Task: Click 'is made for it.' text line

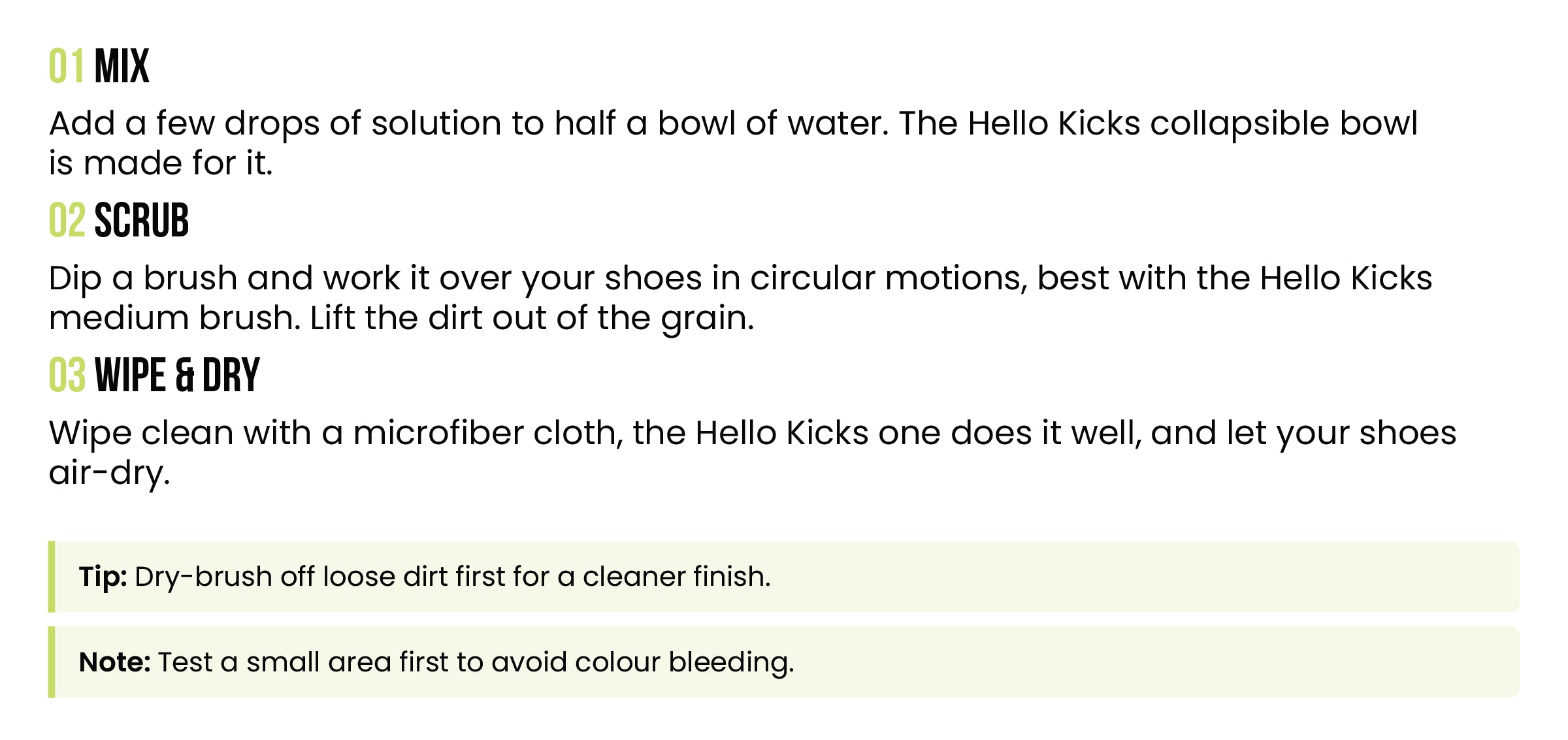Action: click(x=161, y=163)
